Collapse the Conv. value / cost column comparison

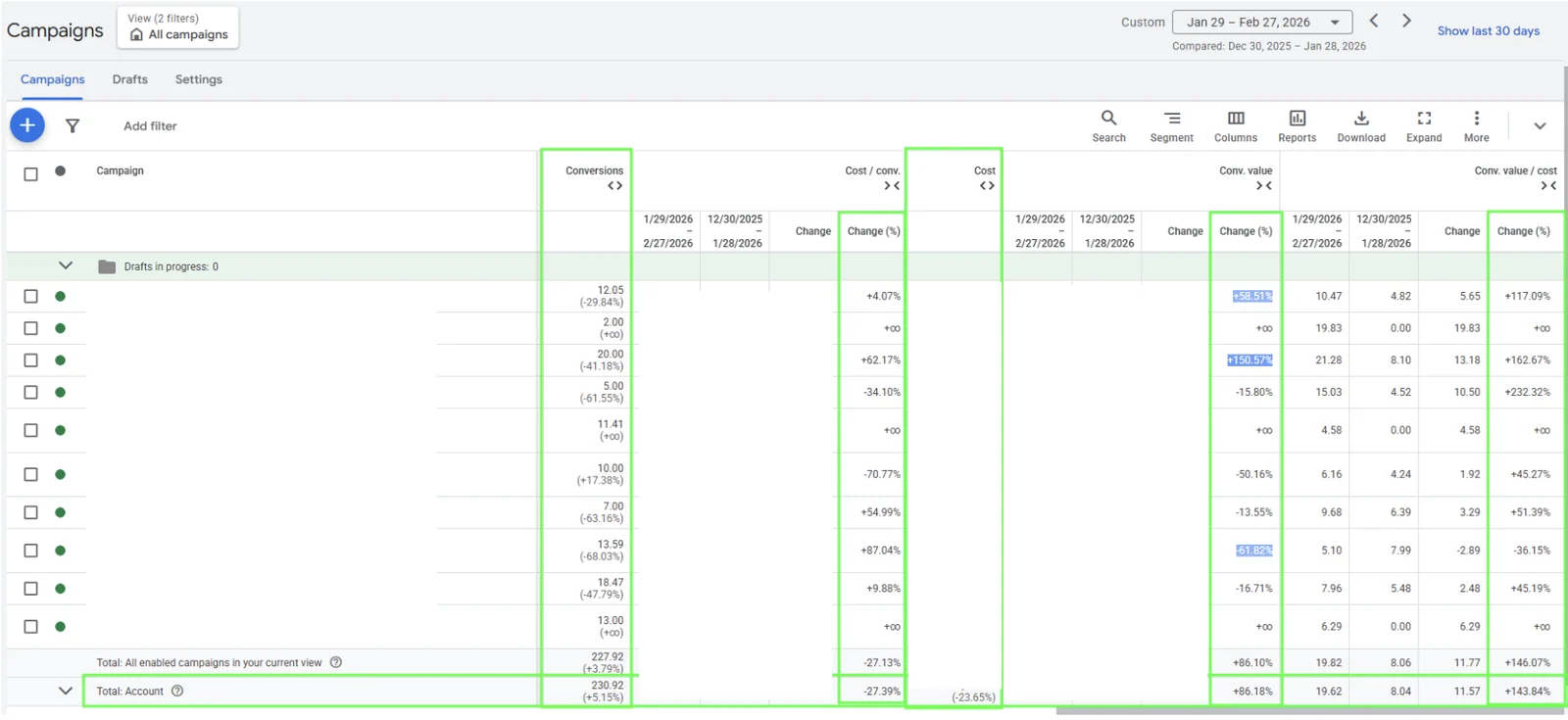tap(1548, 186)
